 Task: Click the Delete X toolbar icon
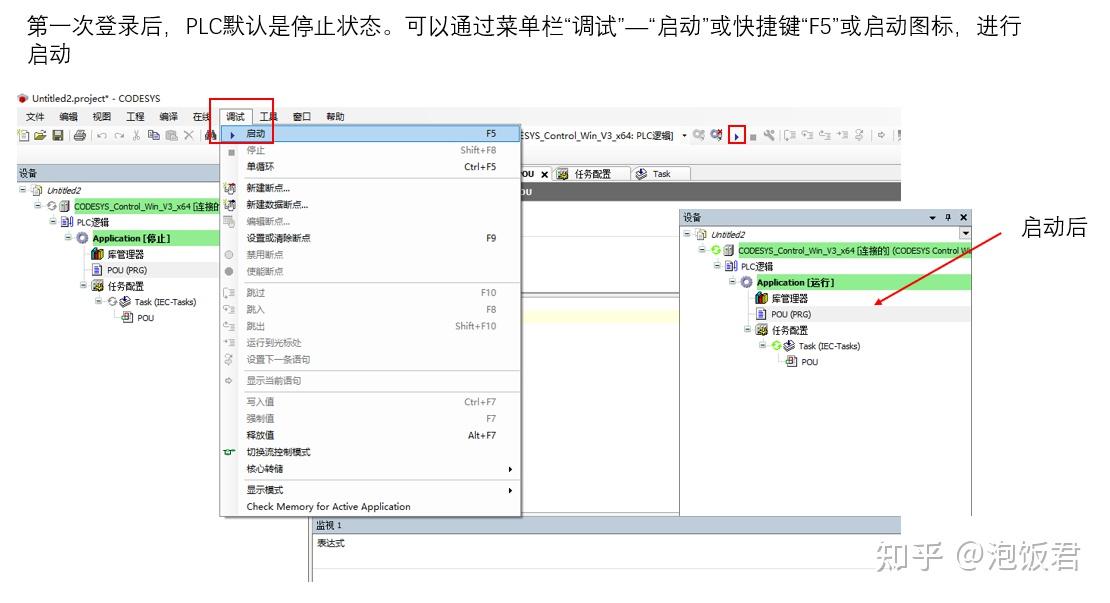click(x=188, y=135)
